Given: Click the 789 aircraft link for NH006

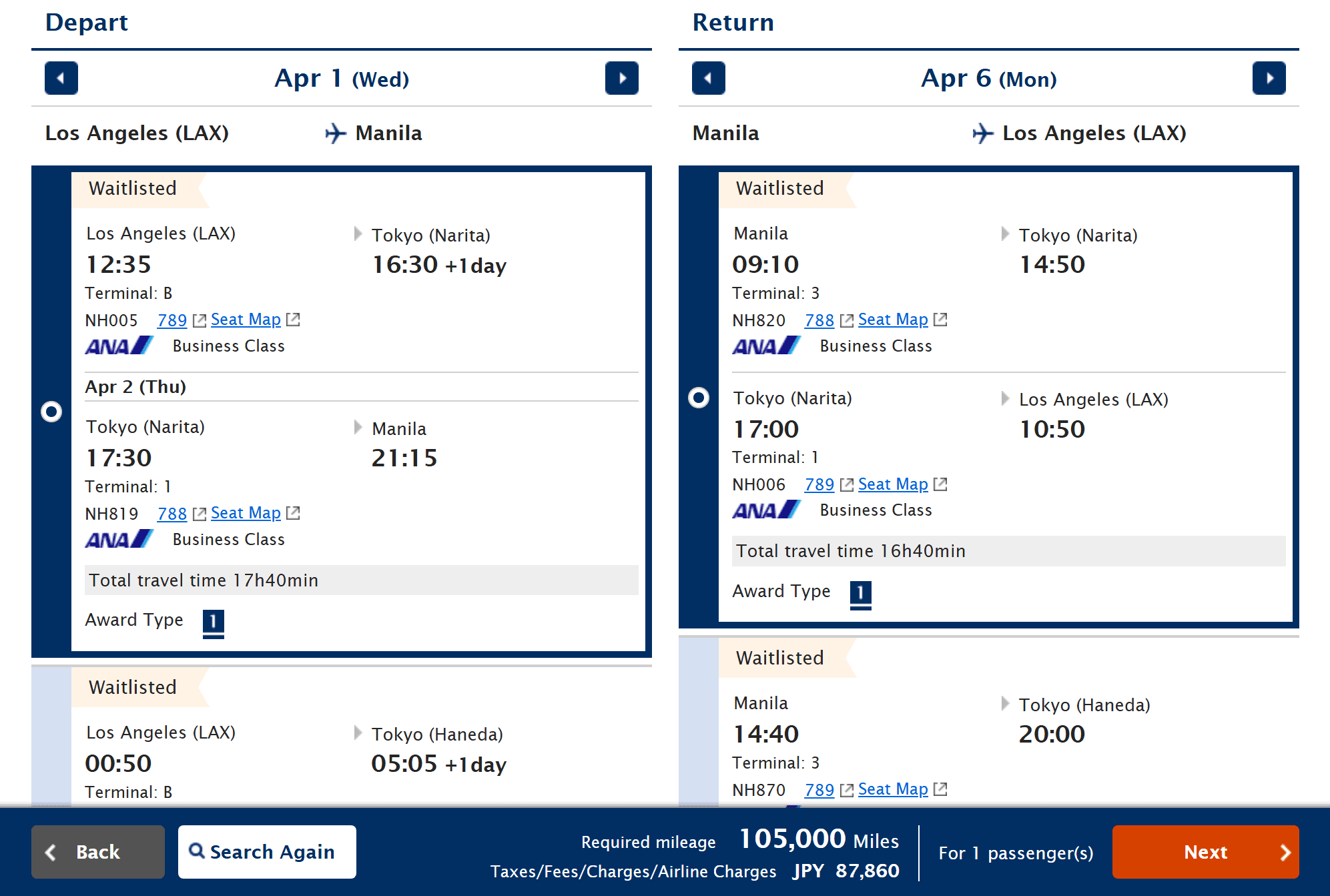Looking at the screenshot, I should click(819, 484).
